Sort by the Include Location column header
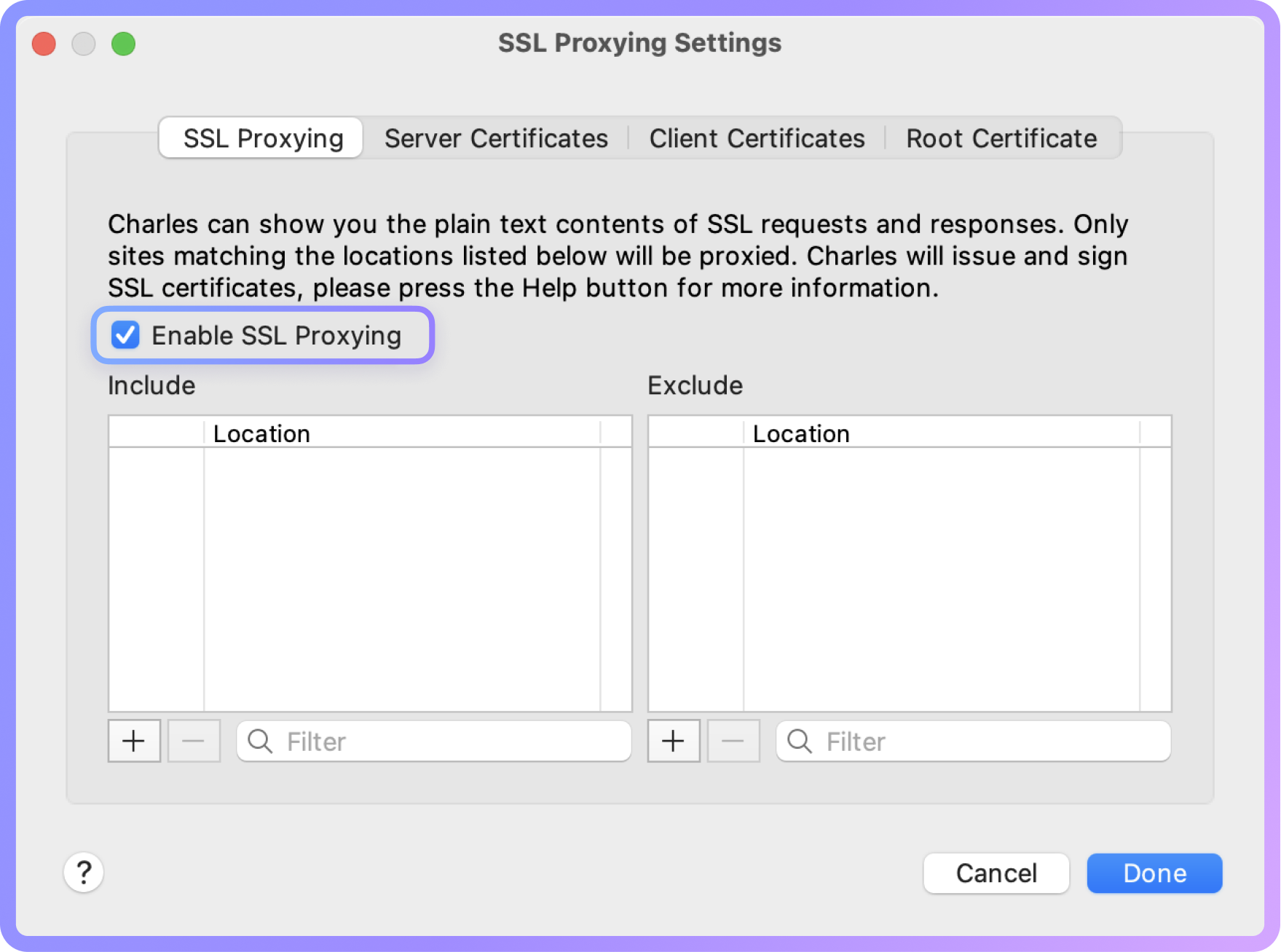 point(262,433)
